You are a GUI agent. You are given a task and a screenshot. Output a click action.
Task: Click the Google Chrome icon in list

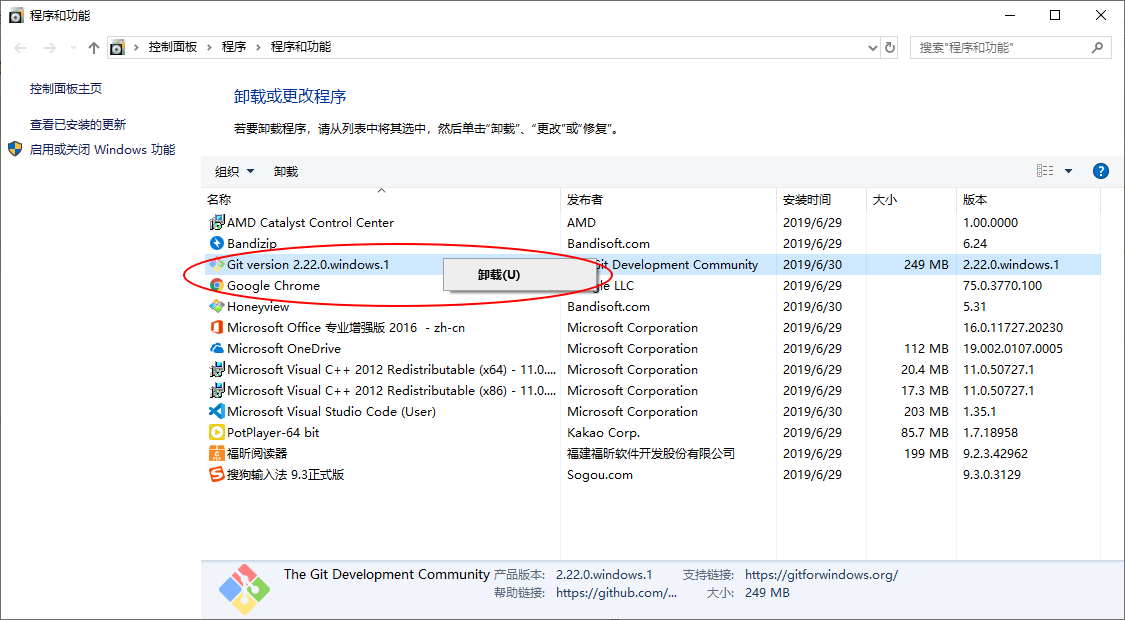tap(217, 286)
